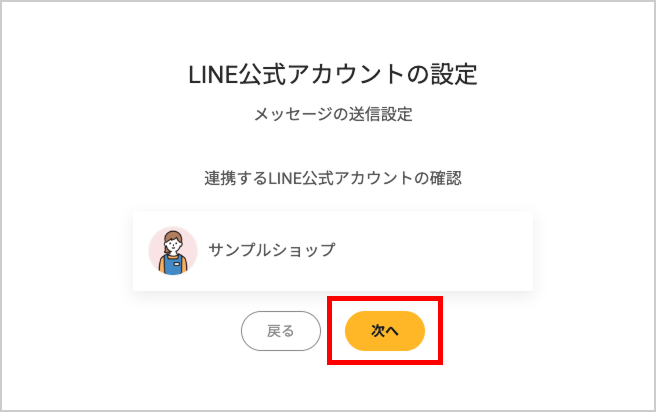
Task: Click the yellow 次へ button
Action: tap(384, 331)
